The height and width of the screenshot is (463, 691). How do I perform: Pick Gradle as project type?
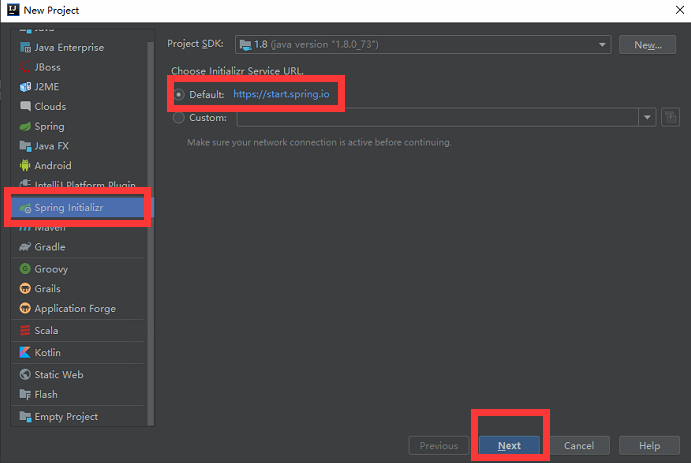coord(78,247)
